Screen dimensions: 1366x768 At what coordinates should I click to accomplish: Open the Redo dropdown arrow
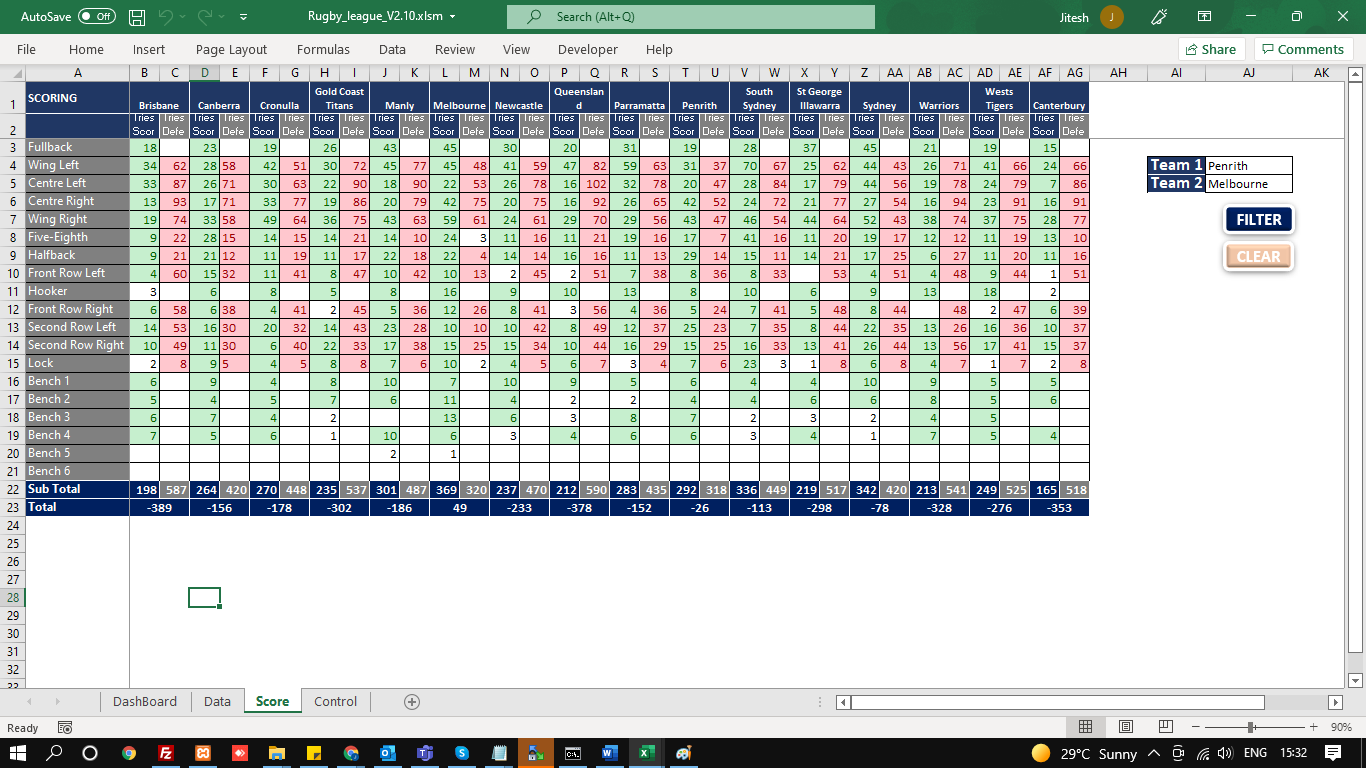(220, 17)
